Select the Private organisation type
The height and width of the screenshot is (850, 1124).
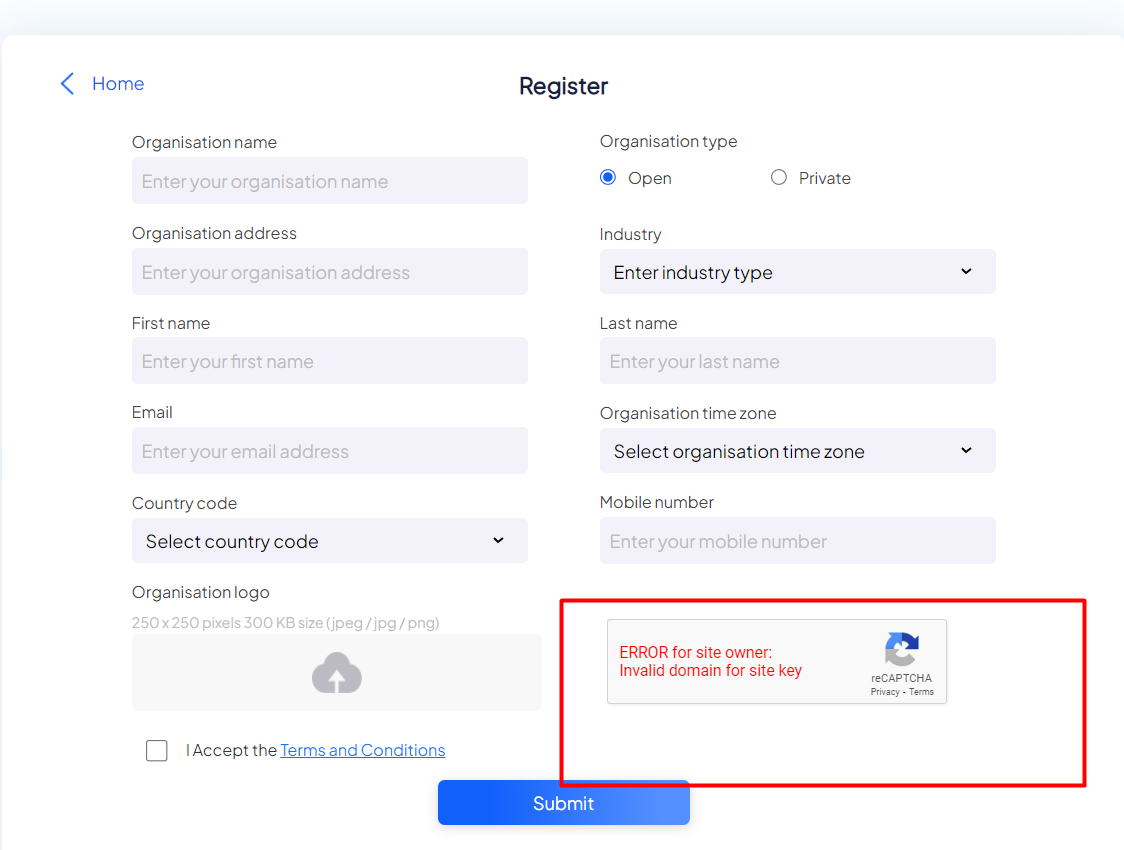[779, 178]
